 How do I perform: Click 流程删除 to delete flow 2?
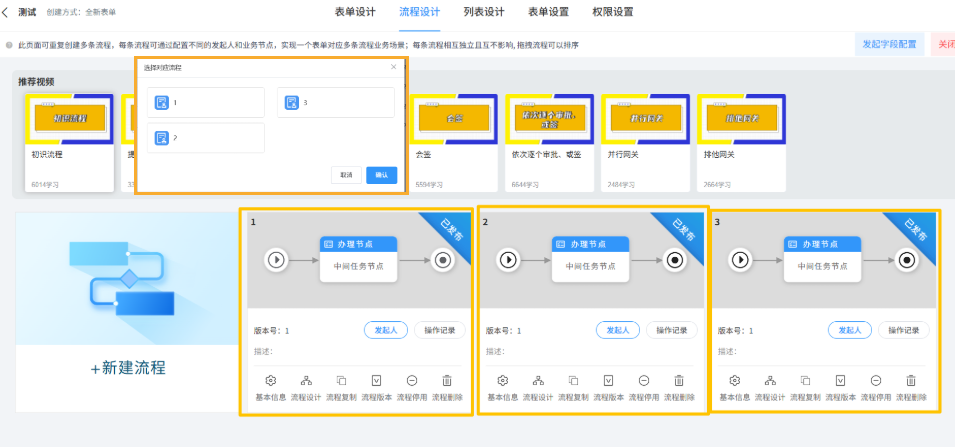[679, 388]
